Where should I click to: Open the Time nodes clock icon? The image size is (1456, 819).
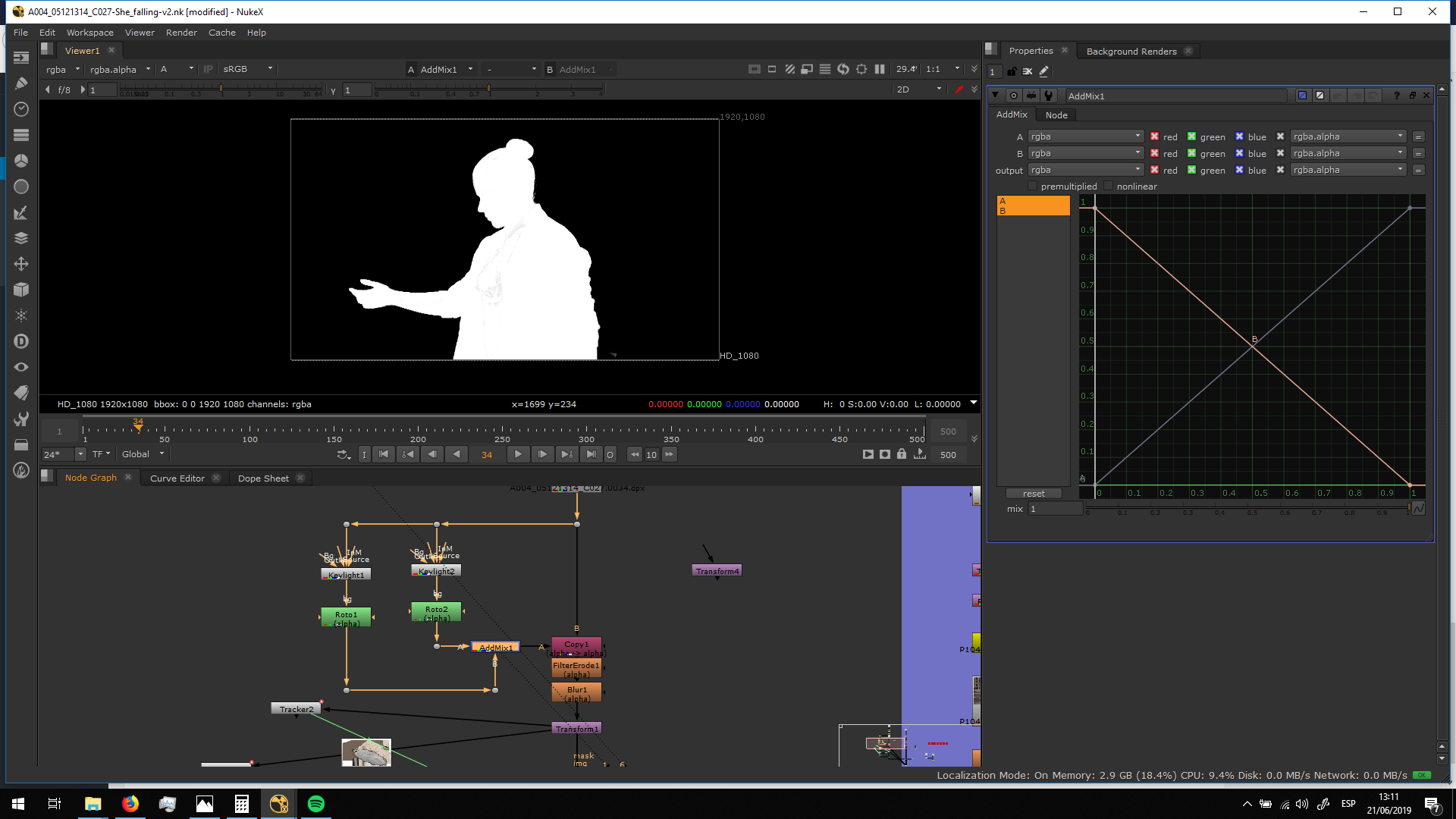(x=21, y=109)
